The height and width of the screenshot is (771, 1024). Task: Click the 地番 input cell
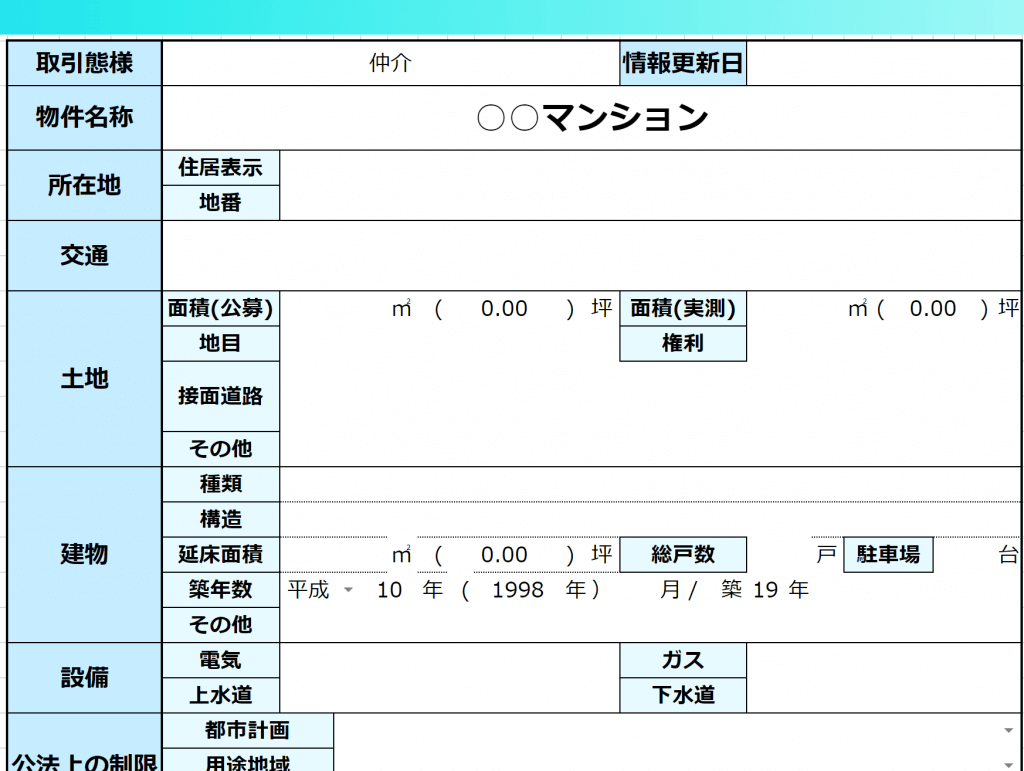(650, 202)
